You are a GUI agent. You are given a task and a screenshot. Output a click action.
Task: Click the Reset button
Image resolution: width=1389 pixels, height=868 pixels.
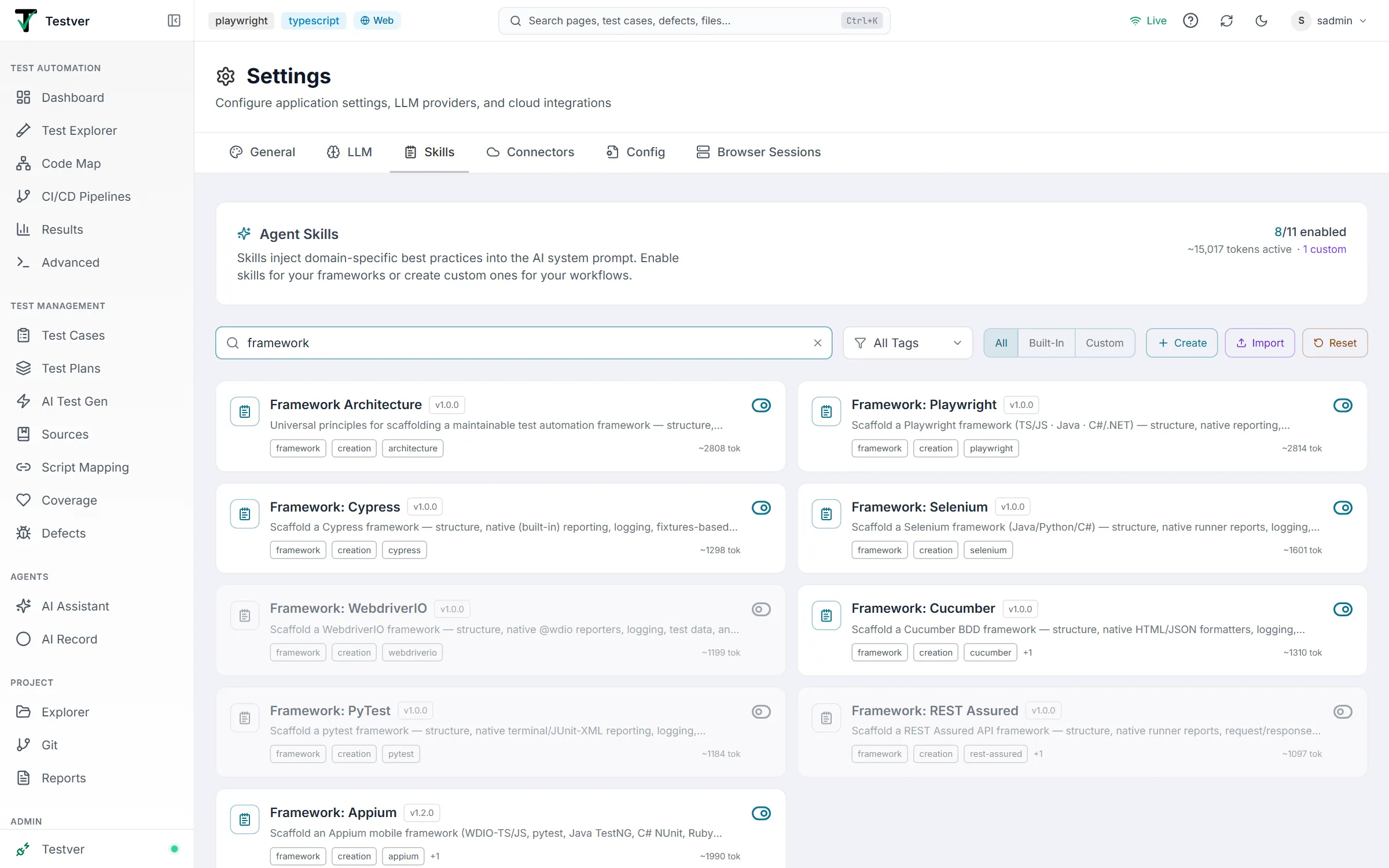pos(1335,343)
